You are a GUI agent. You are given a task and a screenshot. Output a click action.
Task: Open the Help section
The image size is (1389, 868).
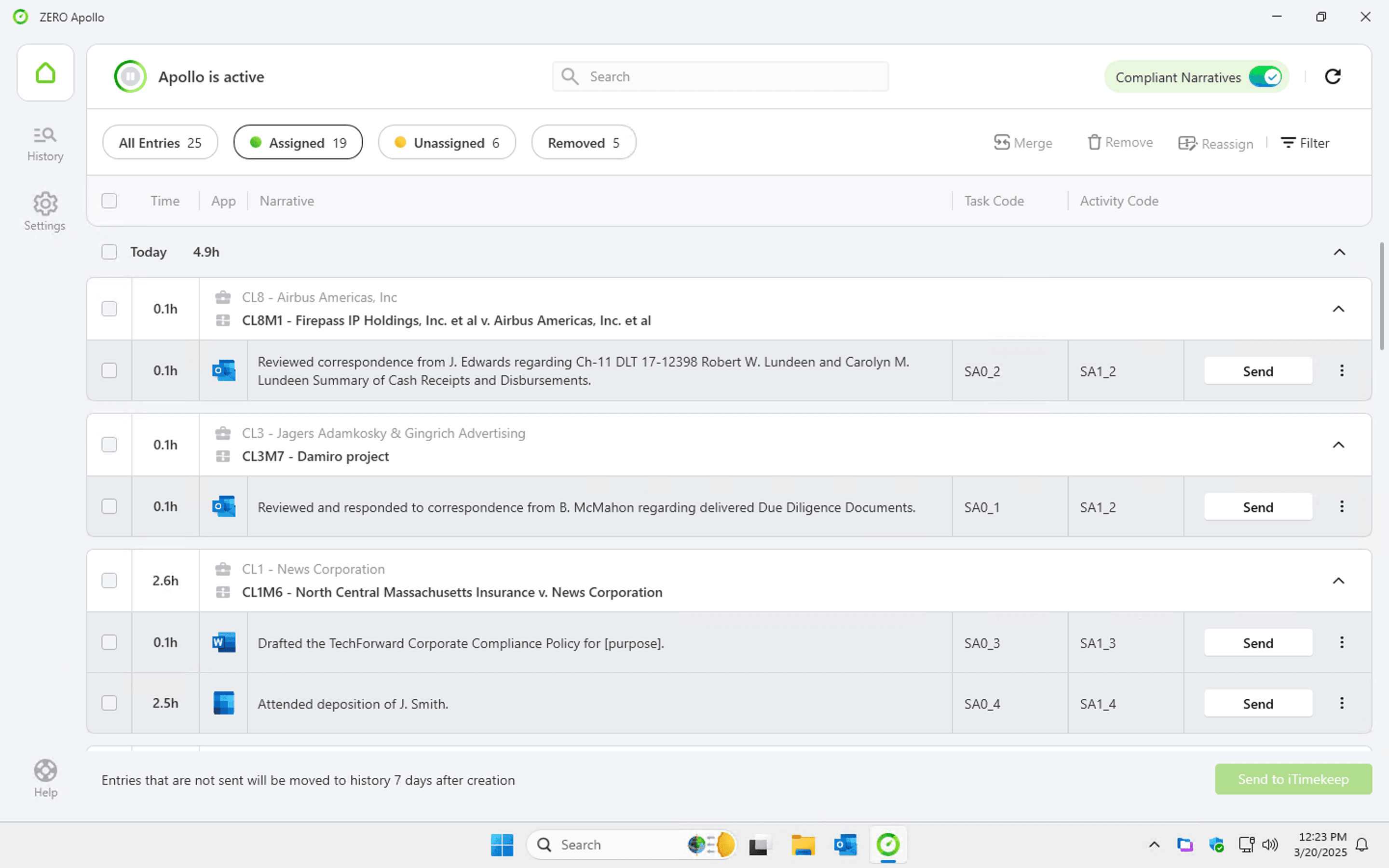point(45,778)
